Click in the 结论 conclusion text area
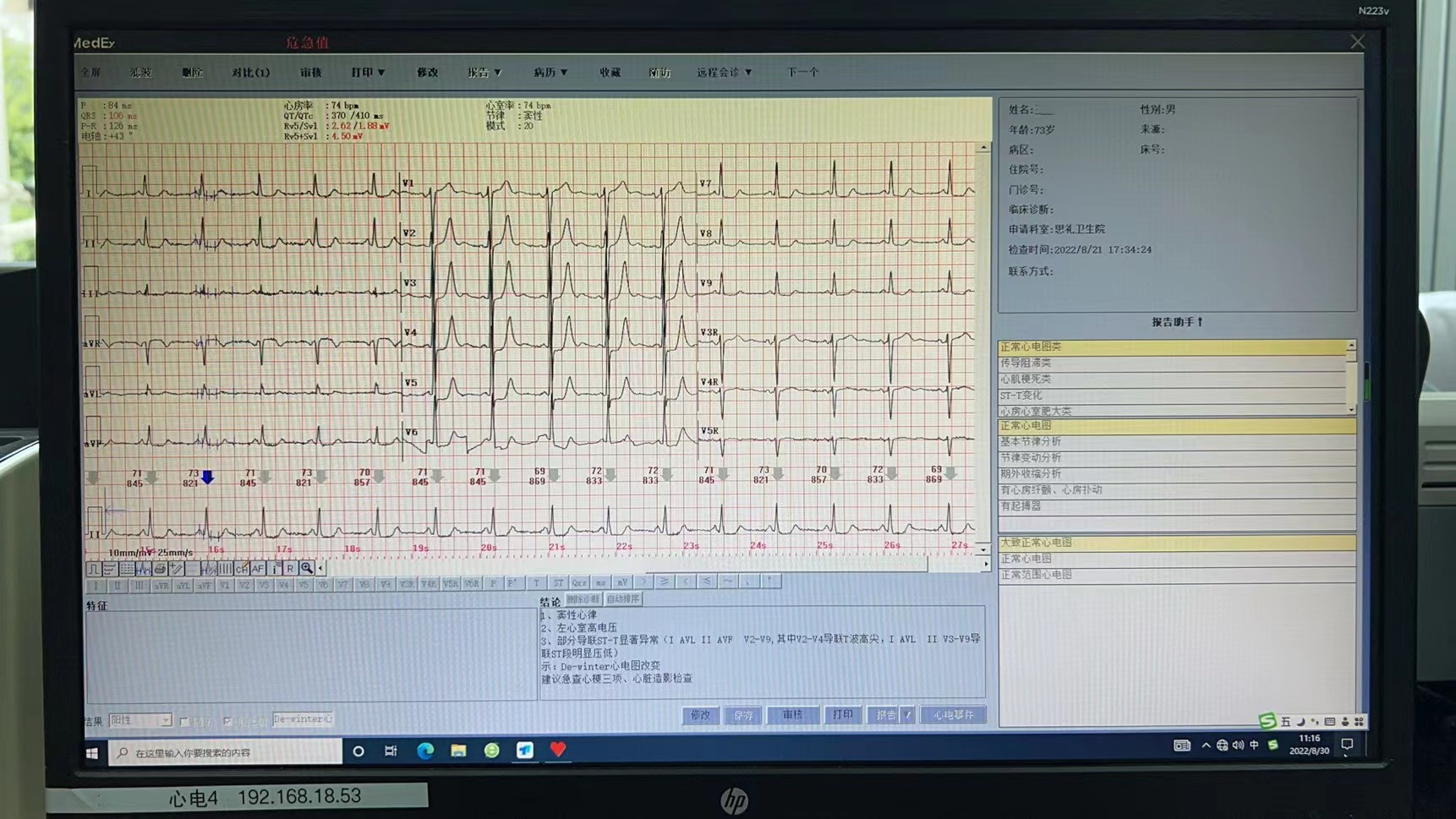Screen dimensions: 1456x819 pos(763,652)
